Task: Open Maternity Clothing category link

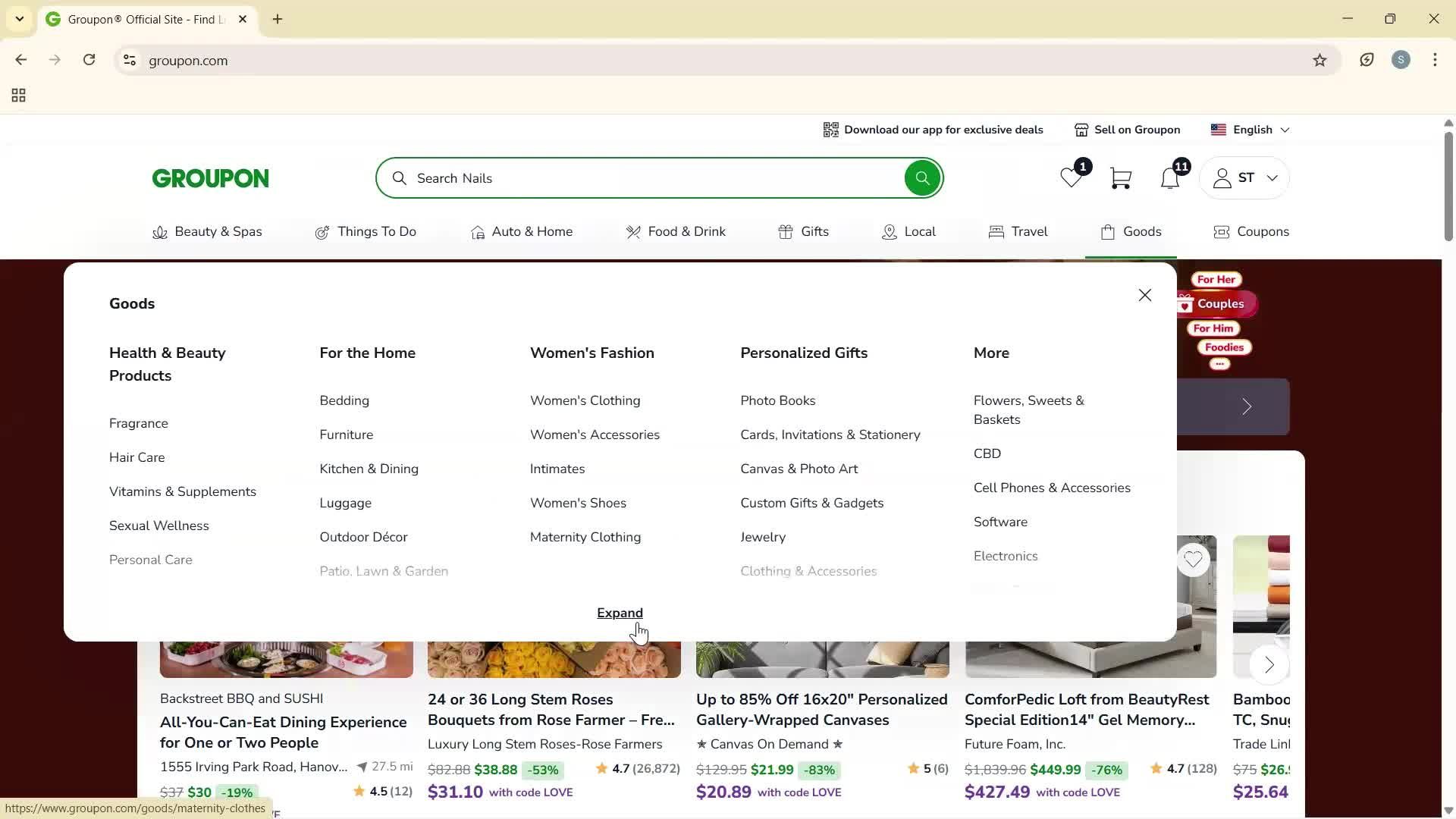Action: tap(585, 537)
